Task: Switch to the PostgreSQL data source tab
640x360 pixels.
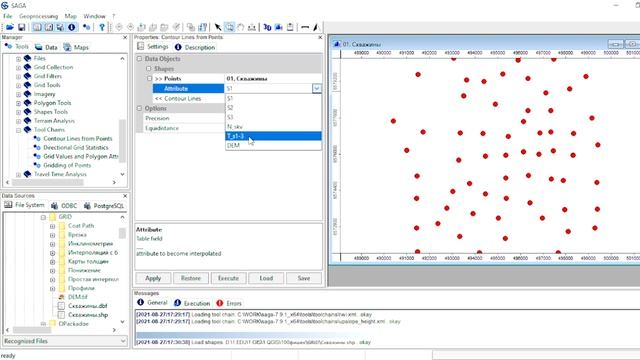Action: point(104,206)
